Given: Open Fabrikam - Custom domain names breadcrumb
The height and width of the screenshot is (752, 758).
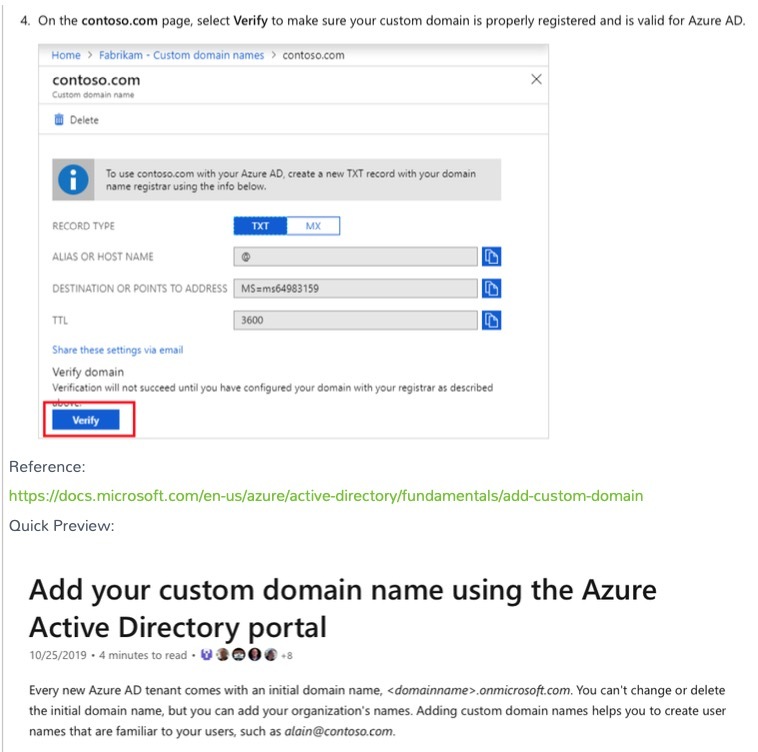Looking at the screenshot, I should coord(181,55).
